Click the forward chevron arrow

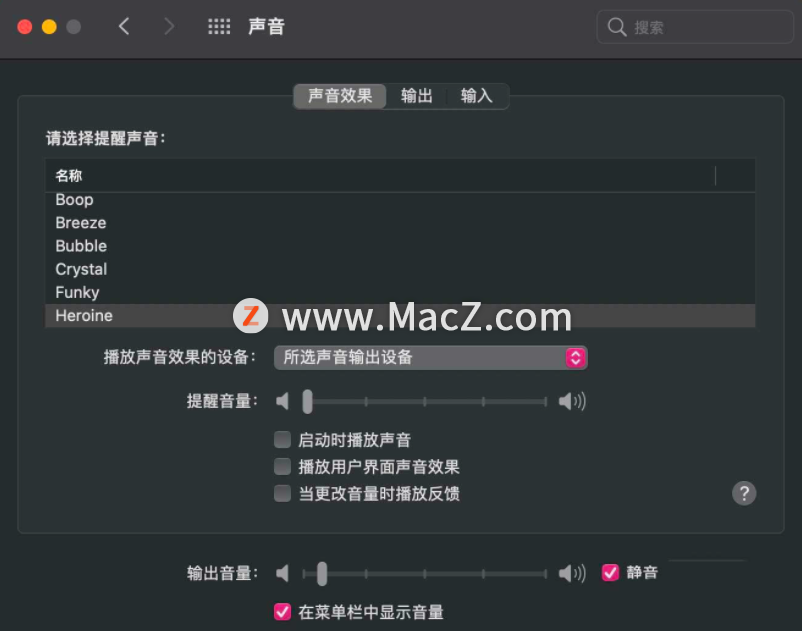pos(169,26)
